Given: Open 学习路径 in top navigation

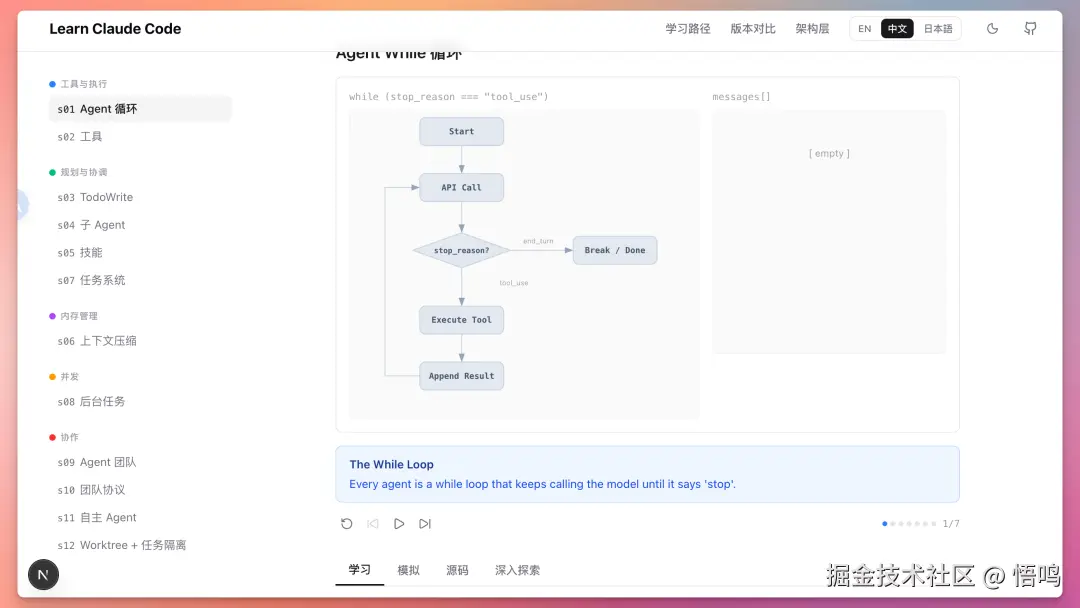Looking at the screenshot, I should click(687, 29).
